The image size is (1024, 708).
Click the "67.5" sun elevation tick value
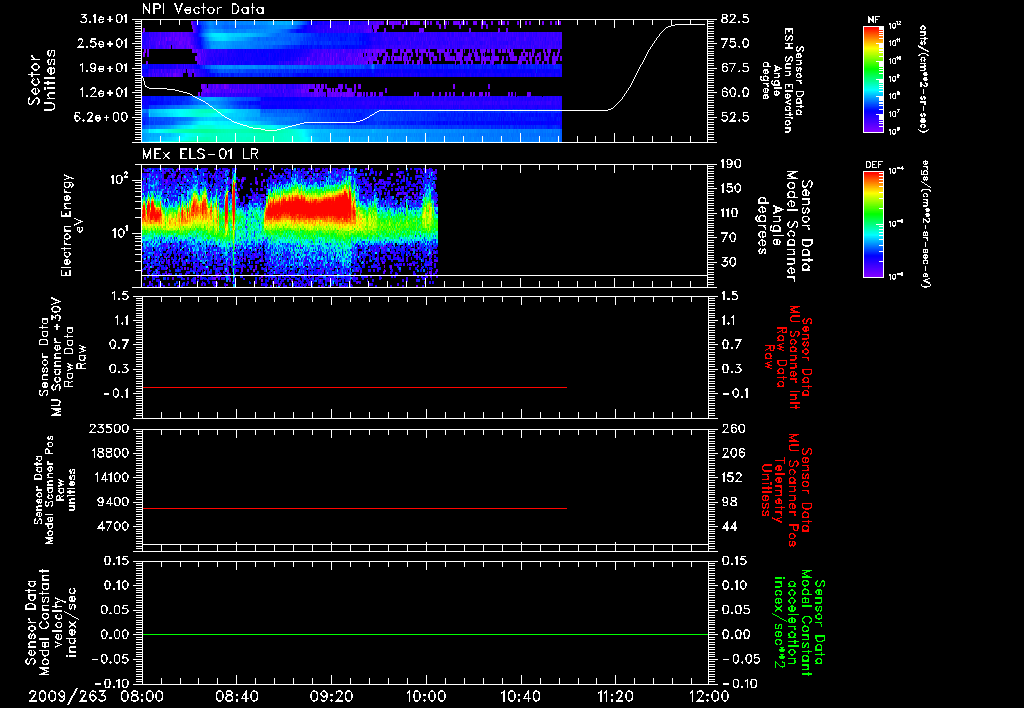click(735, 68)
